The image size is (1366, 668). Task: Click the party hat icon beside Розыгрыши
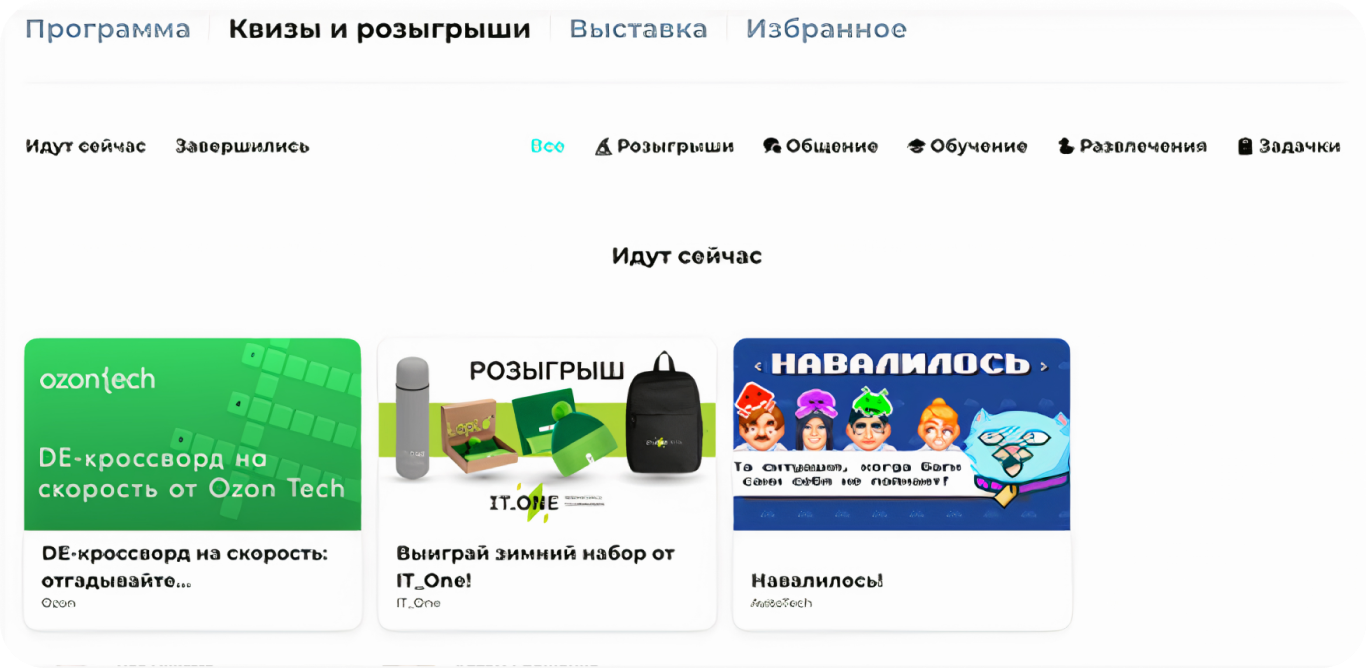point(603,147)
